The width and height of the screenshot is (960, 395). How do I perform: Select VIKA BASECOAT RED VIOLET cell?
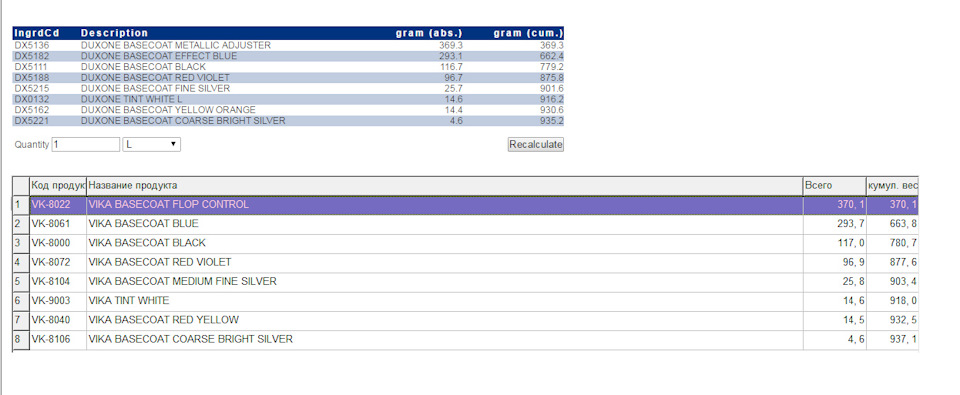[444, 262]
